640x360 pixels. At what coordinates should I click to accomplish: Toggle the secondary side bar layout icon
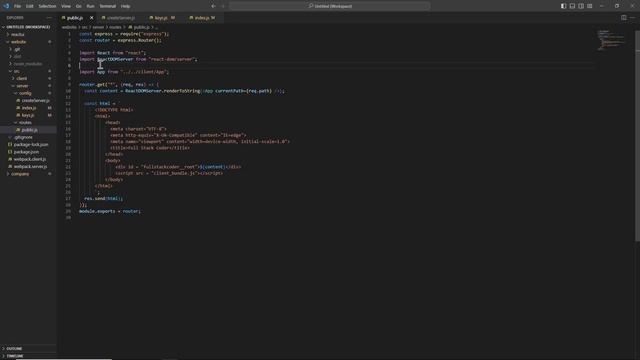pos(581,6)
